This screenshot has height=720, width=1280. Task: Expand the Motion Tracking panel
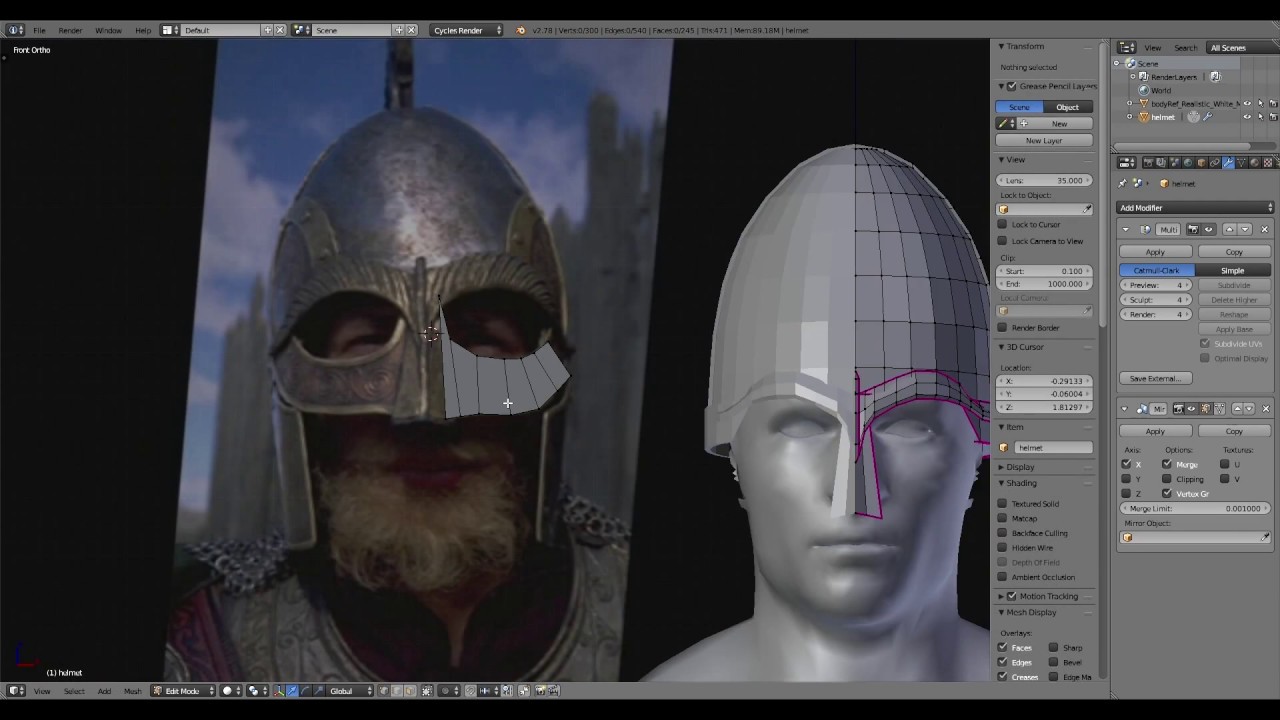[x=1001, y=596]
